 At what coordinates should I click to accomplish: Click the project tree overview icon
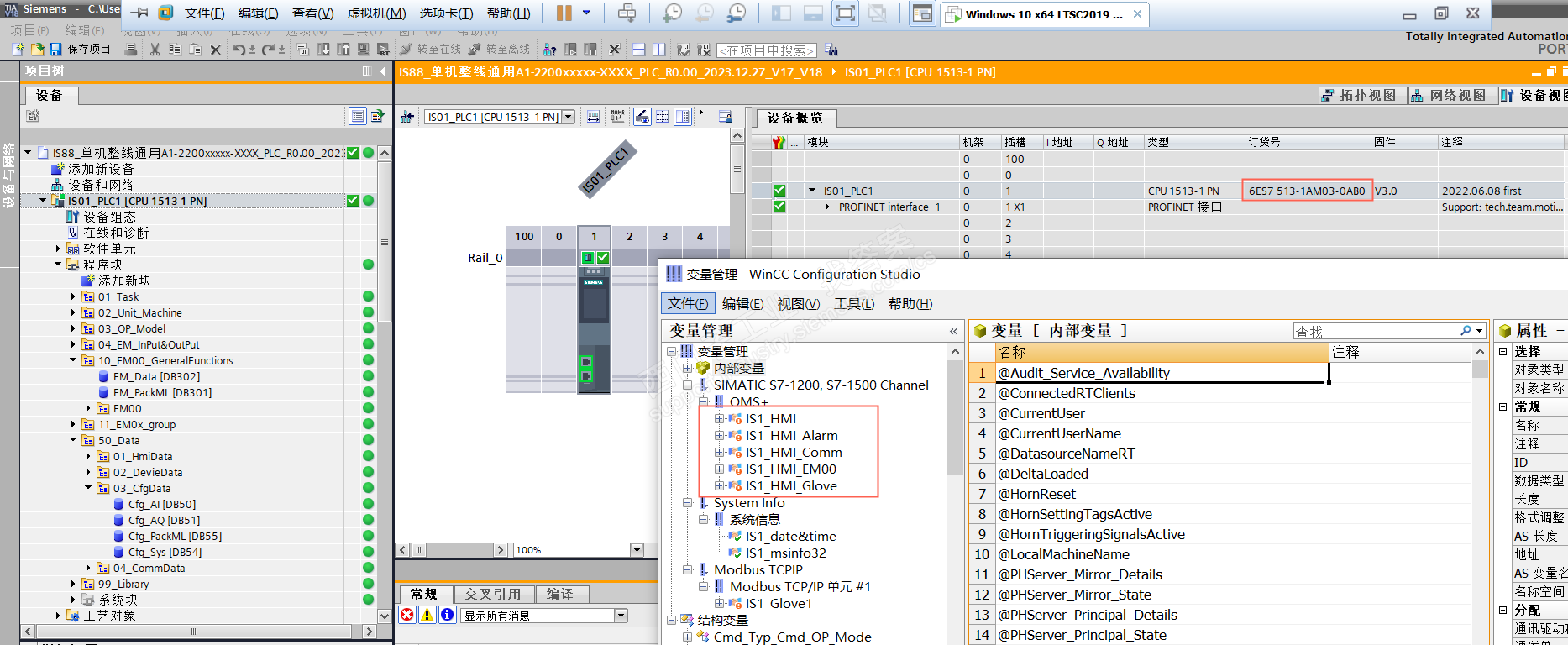click(358, 116)
